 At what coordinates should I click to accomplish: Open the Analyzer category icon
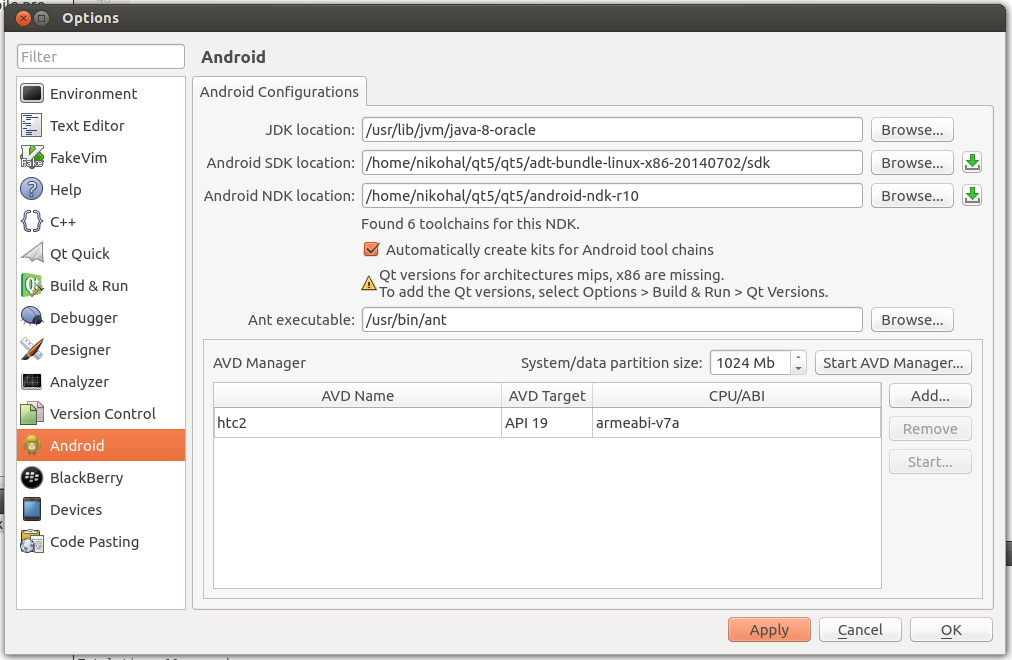pyautogui.click(x=32, y=381)
